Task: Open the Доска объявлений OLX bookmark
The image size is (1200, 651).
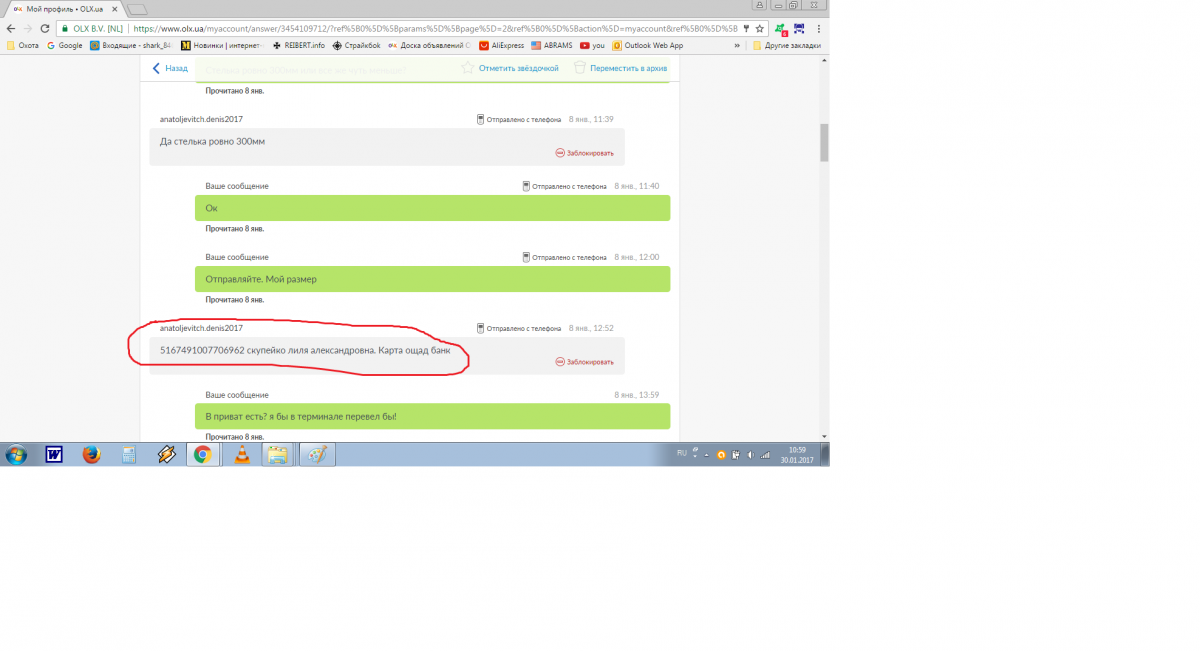Action: [430, 45]
